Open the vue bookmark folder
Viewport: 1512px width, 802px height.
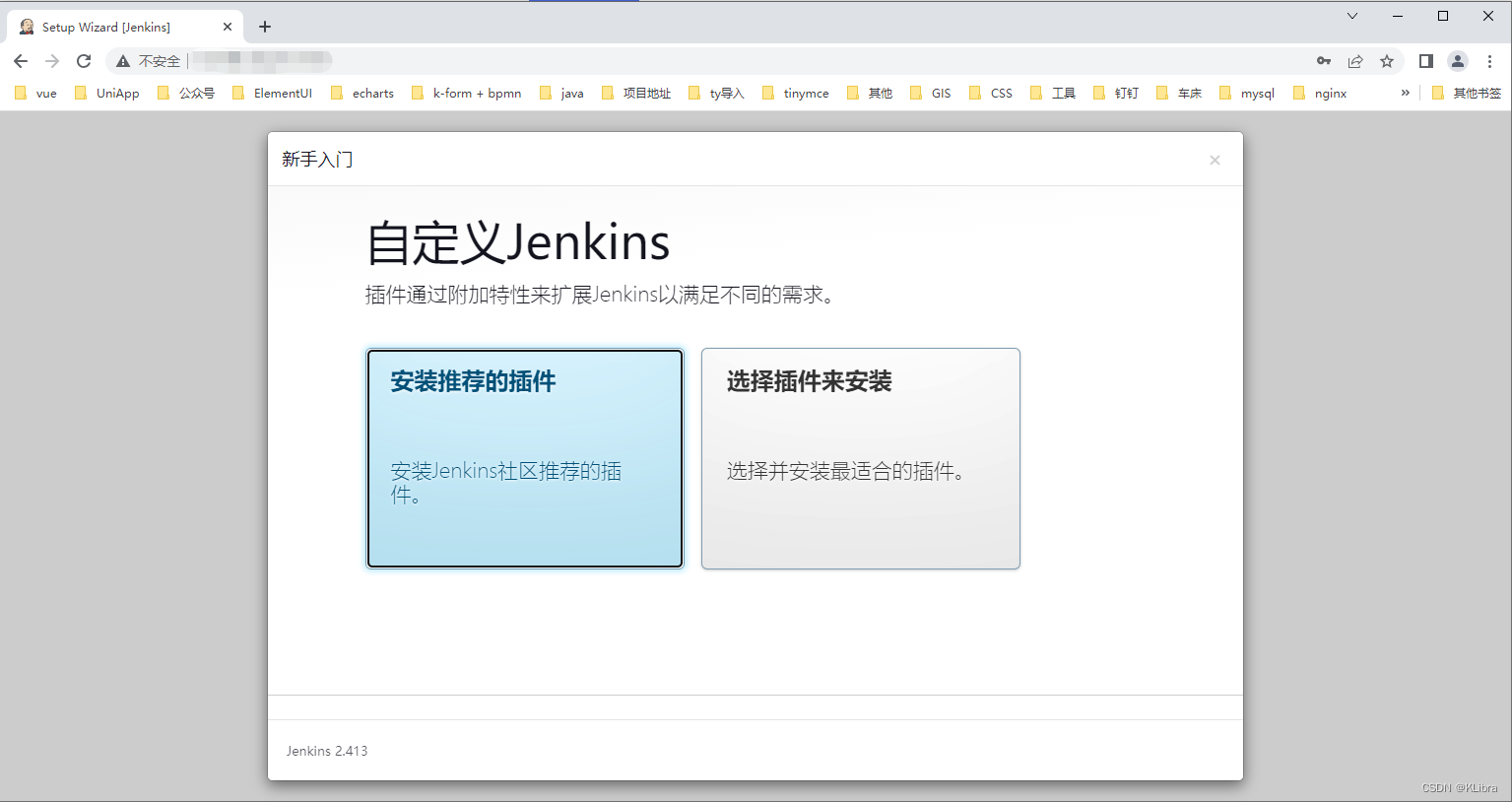[35, 94]
